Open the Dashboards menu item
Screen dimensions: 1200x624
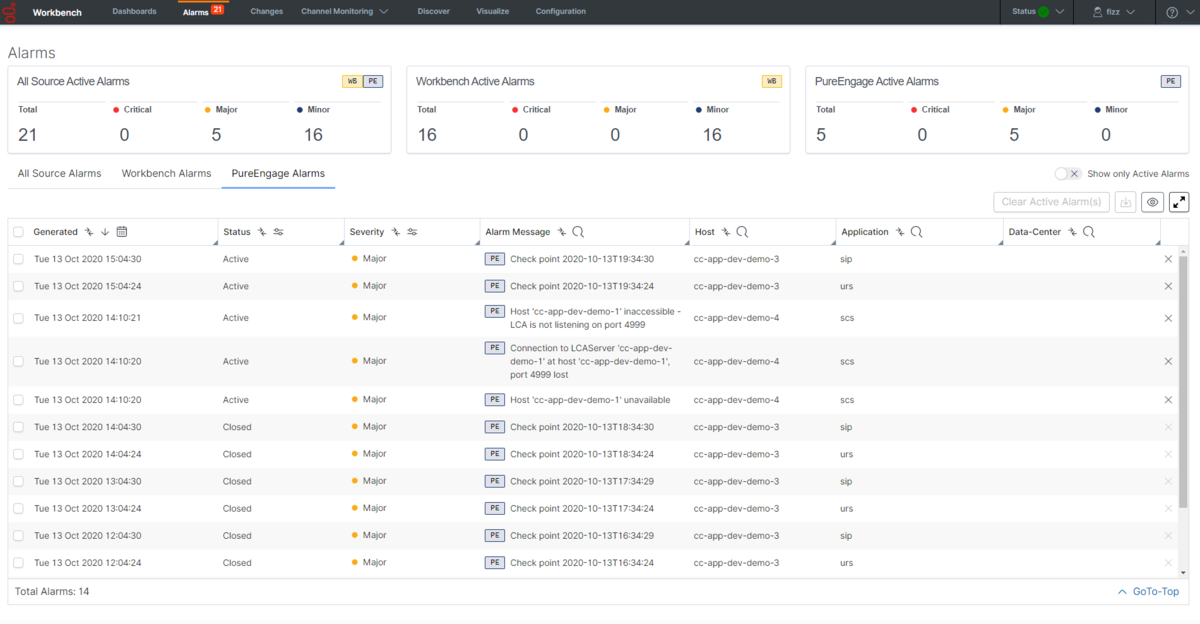tap(134, 12)
